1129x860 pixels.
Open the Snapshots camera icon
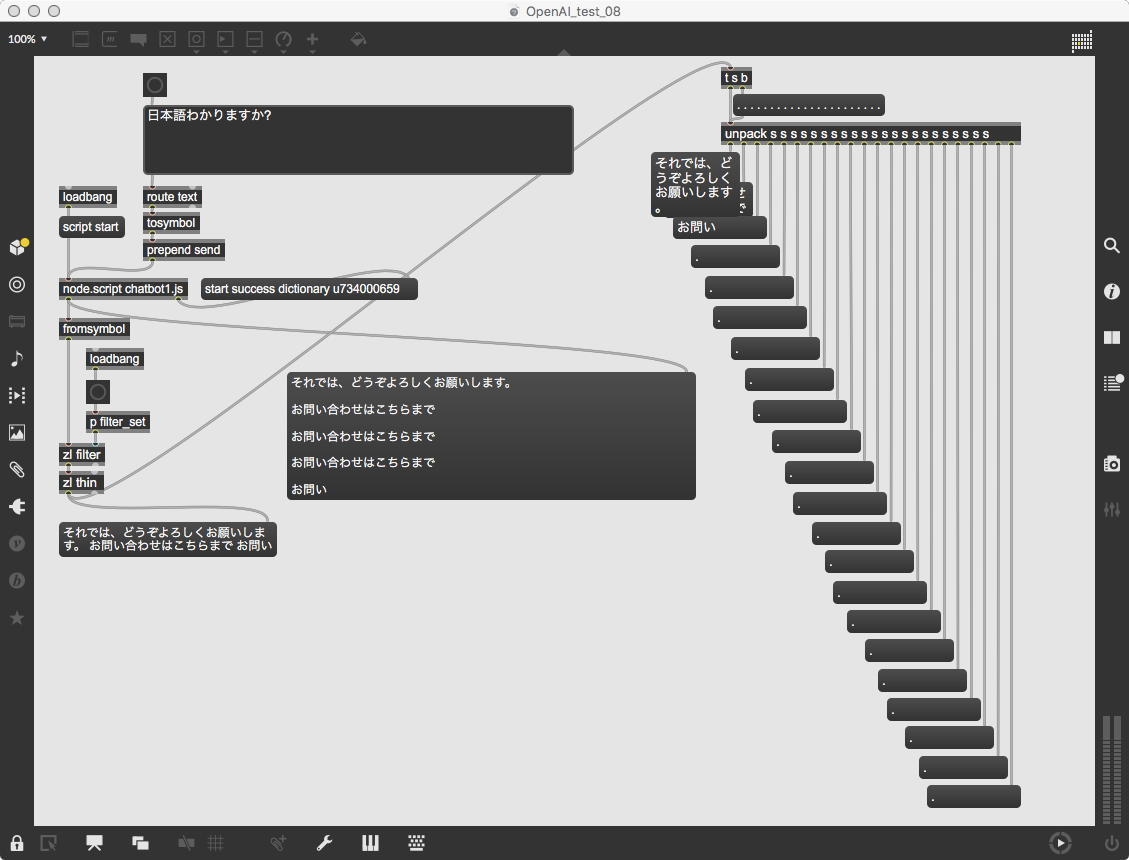coord(1112,464)
